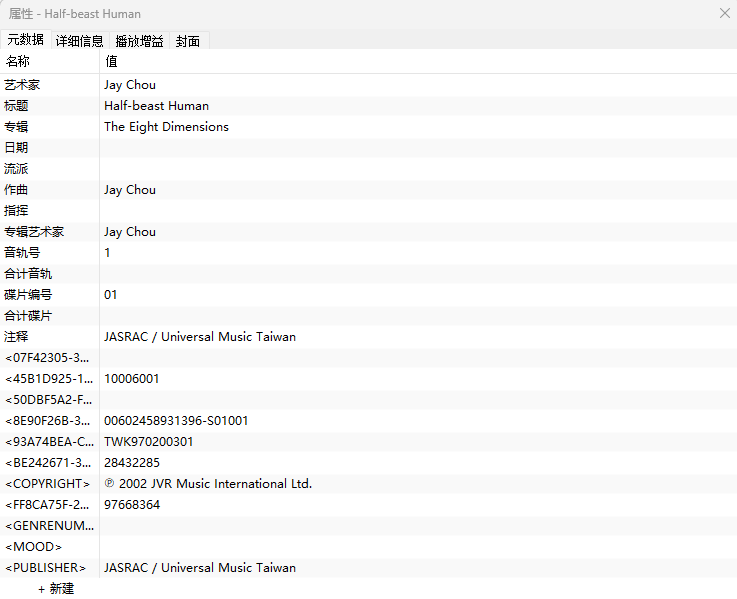737x599 pixels.
Task: Select the 艺术家 value Jay Chou
Action: click(130, 85)
